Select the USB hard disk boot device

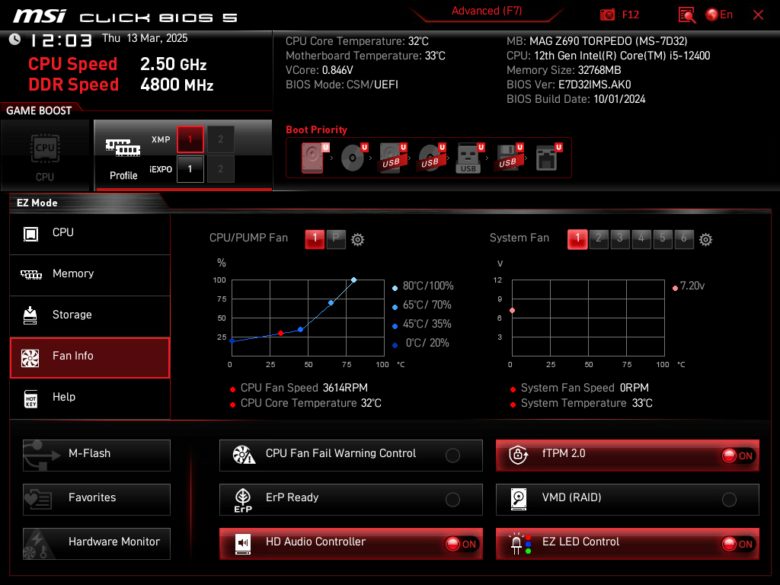point(392,158)
